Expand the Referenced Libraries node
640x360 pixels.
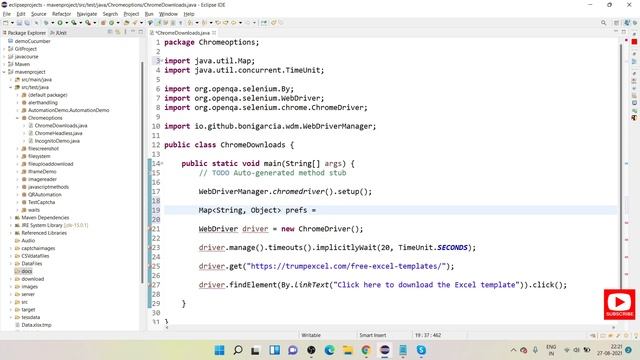[x=11, y=233]
